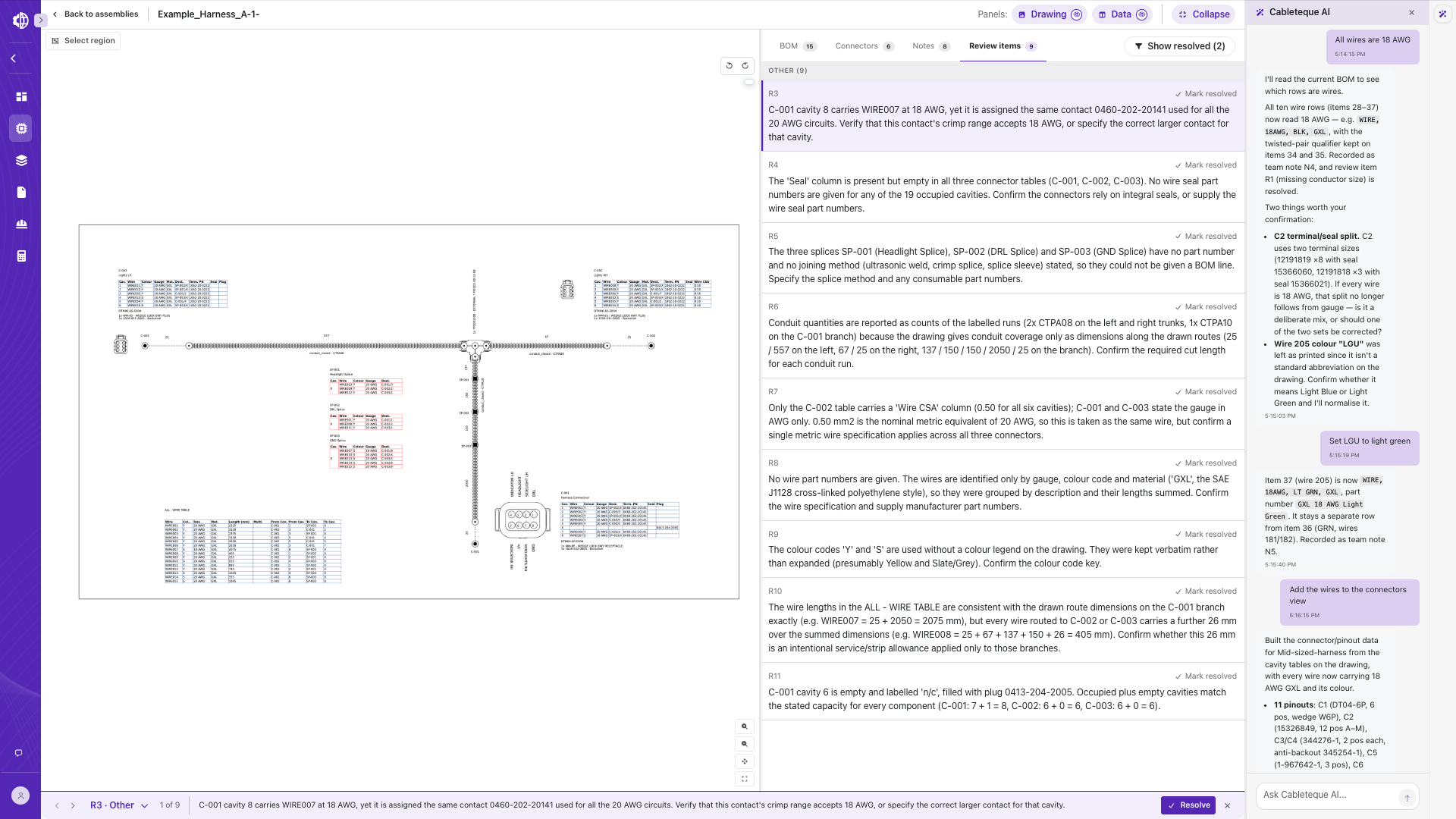
Task: Fit drawing to full screen view
Action: 745,779
